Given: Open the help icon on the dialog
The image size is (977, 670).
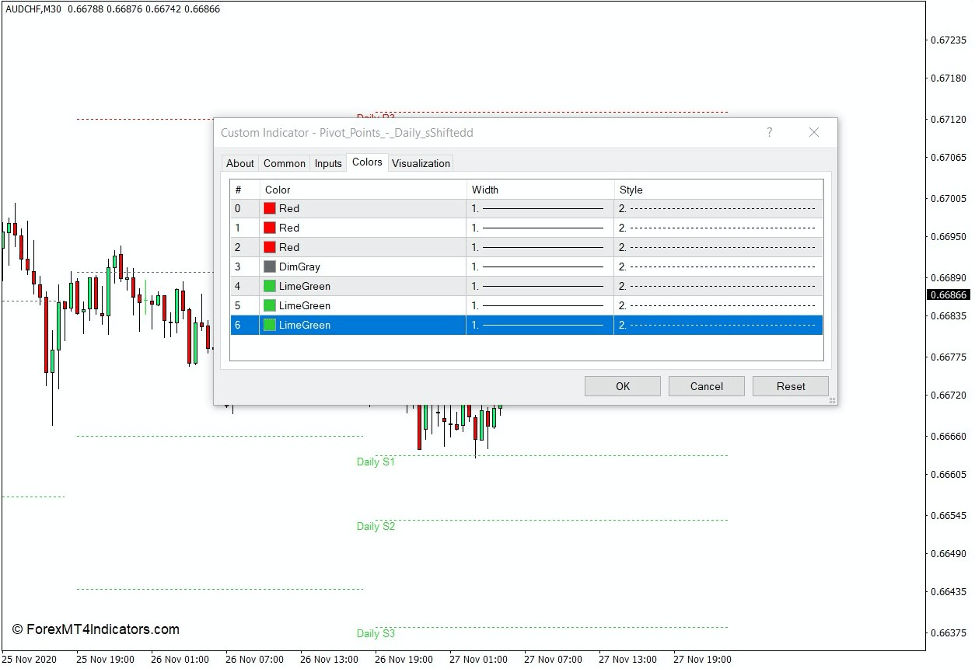Looking at the screenshot, I should (769, 132).
